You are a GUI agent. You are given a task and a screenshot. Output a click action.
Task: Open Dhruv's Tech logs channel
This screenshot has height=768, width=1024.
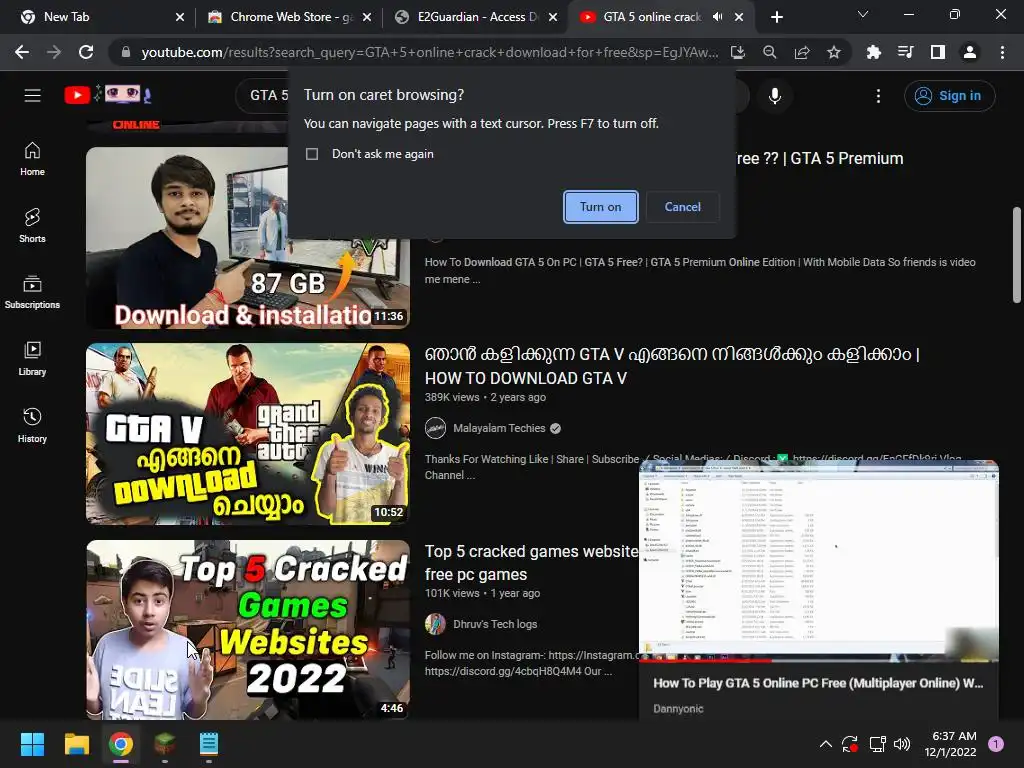pyautogui.click(x=495, y=624)
